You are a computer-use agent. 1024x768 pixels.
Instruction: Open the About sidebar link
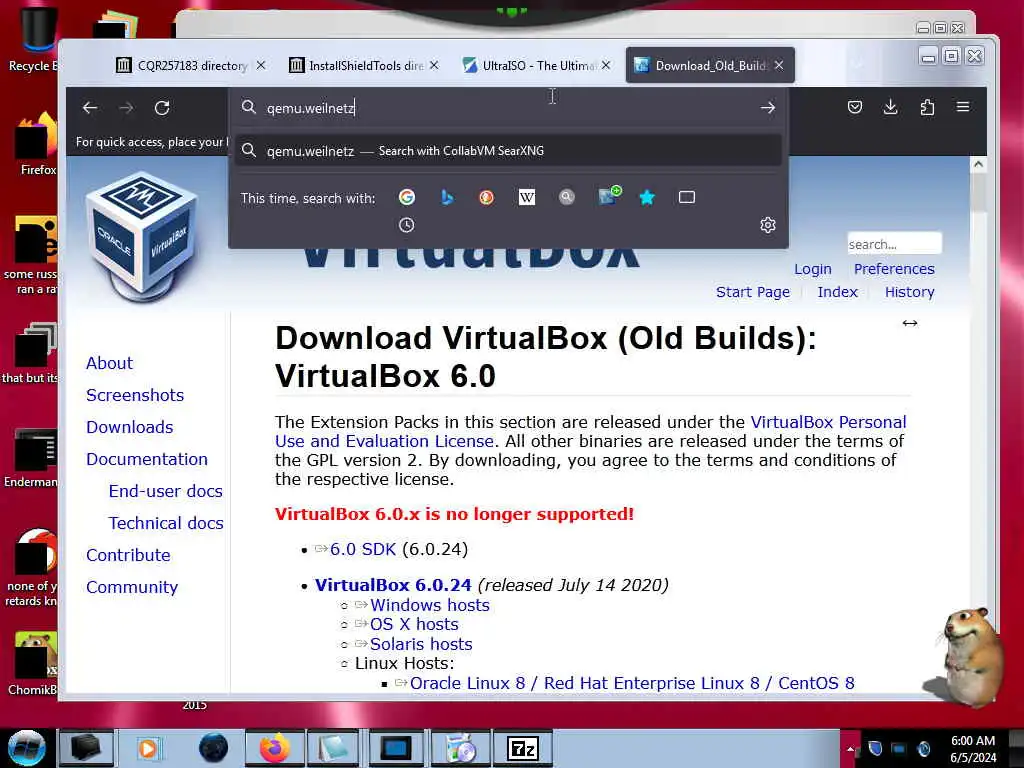[x=109, y=363]
